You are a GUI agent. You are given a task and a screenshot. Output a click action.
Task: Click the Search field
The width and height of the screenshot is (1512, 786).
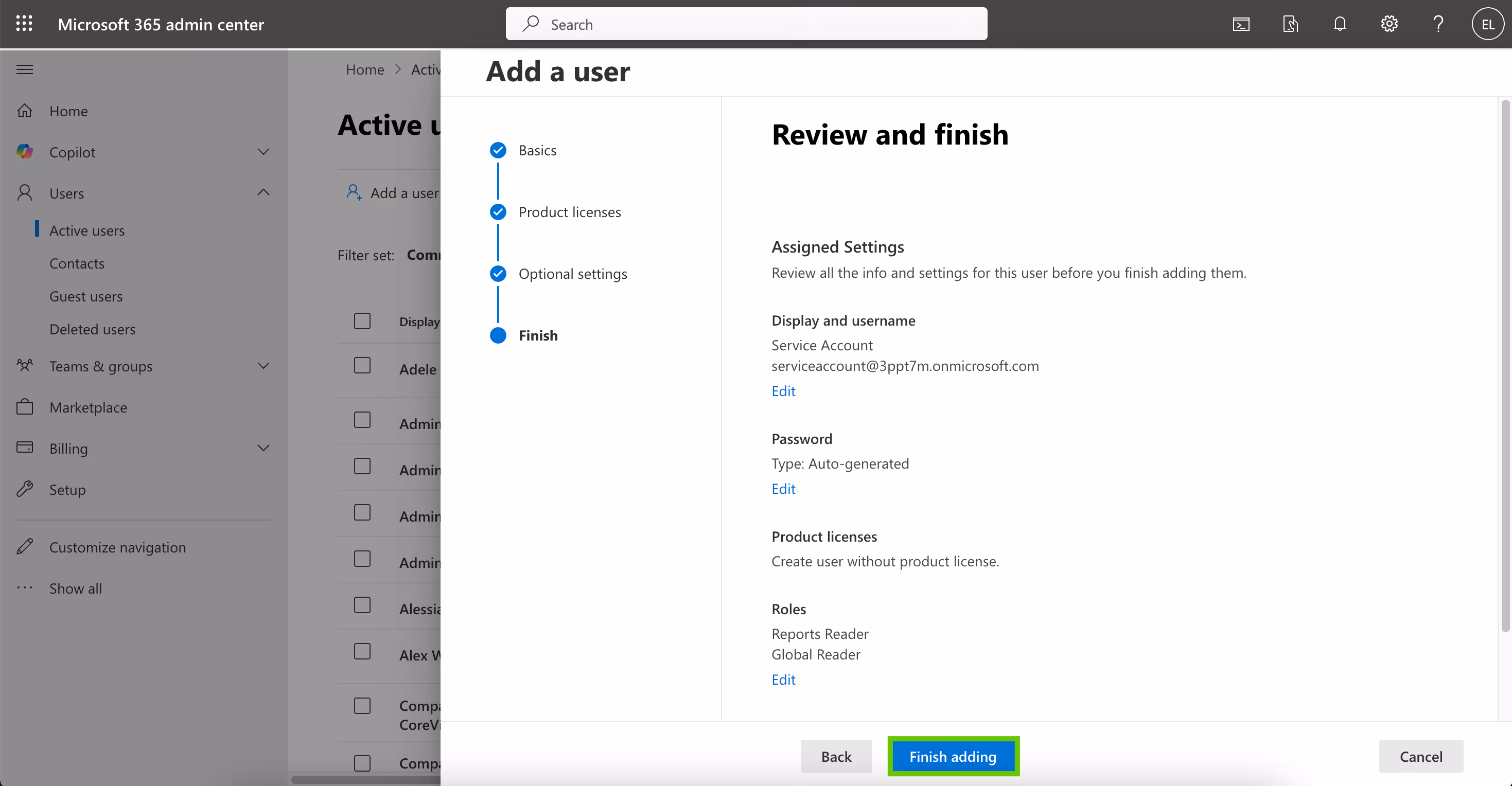746,24
